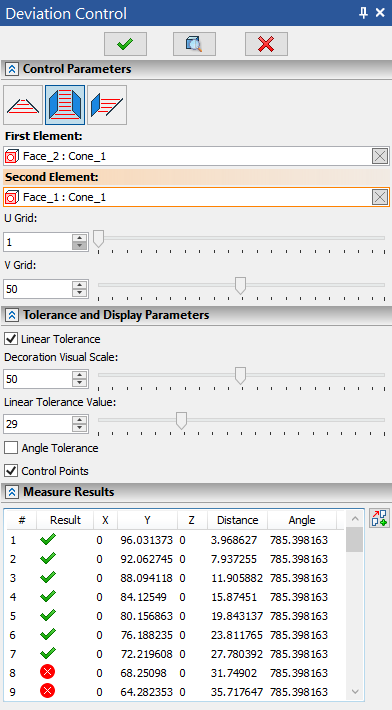Collapse the Control Parameters section
Viewport: 392px width, 710px height.
click(x=11, y=69)
